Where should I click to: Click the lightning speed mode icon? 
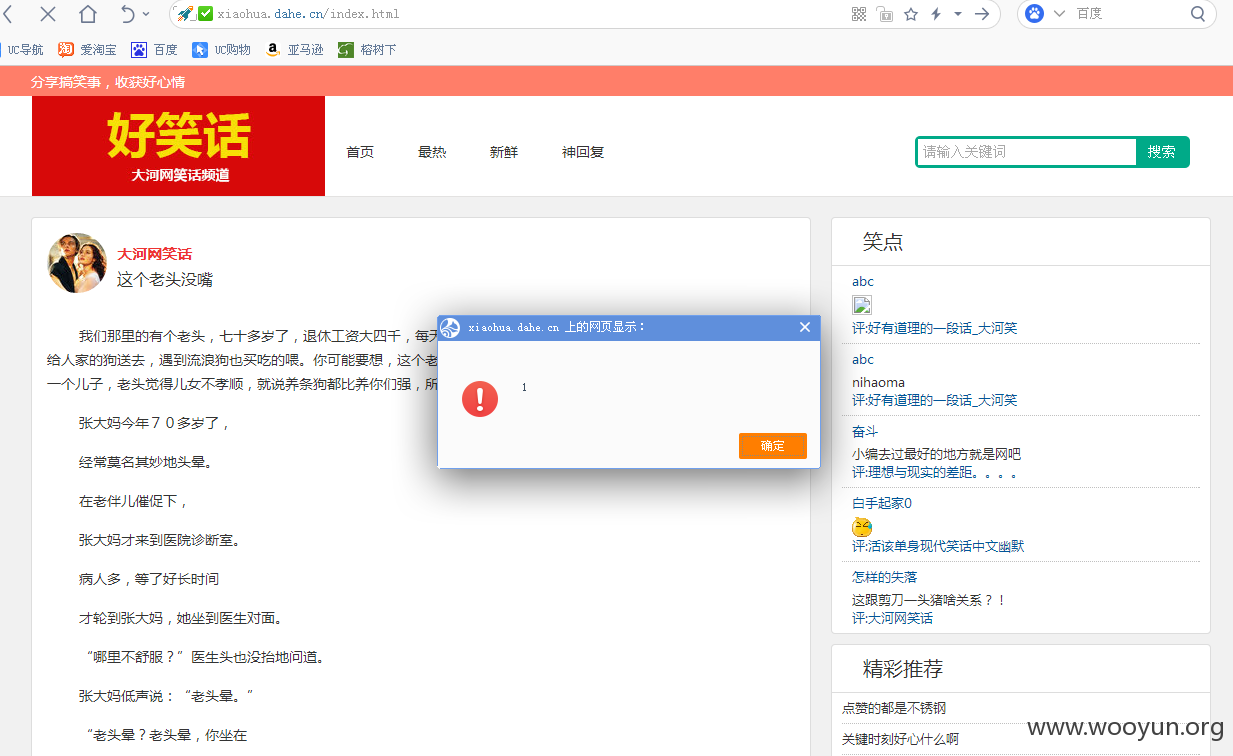pyautogui.click(x=936, y=14)
